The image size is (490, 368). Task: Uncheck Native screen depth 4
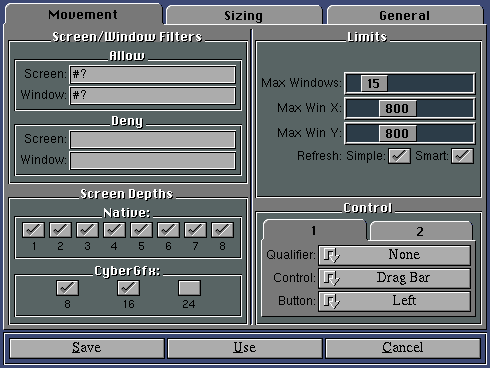114,230
